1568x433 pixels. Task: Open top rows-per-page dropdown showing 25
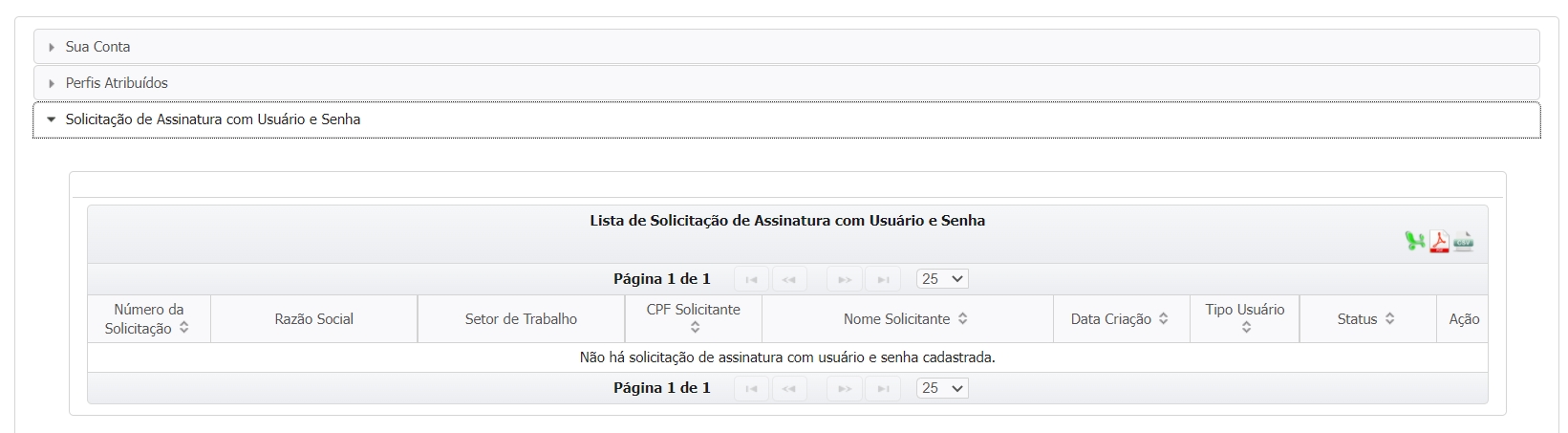(x=942, y=279)
